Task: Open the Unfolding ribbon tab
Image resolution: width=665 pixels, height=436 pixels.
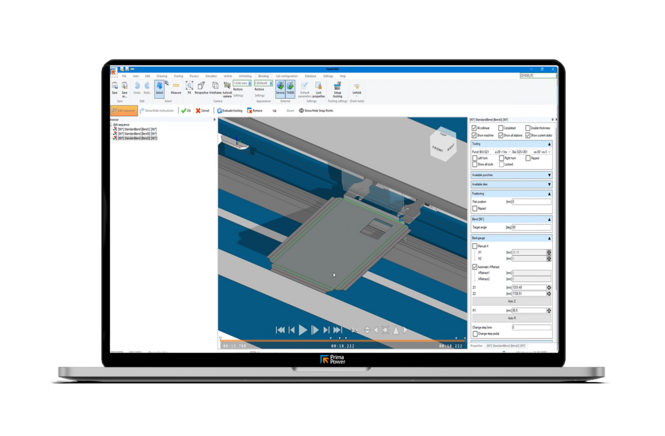Action: (x=245, y=76)
